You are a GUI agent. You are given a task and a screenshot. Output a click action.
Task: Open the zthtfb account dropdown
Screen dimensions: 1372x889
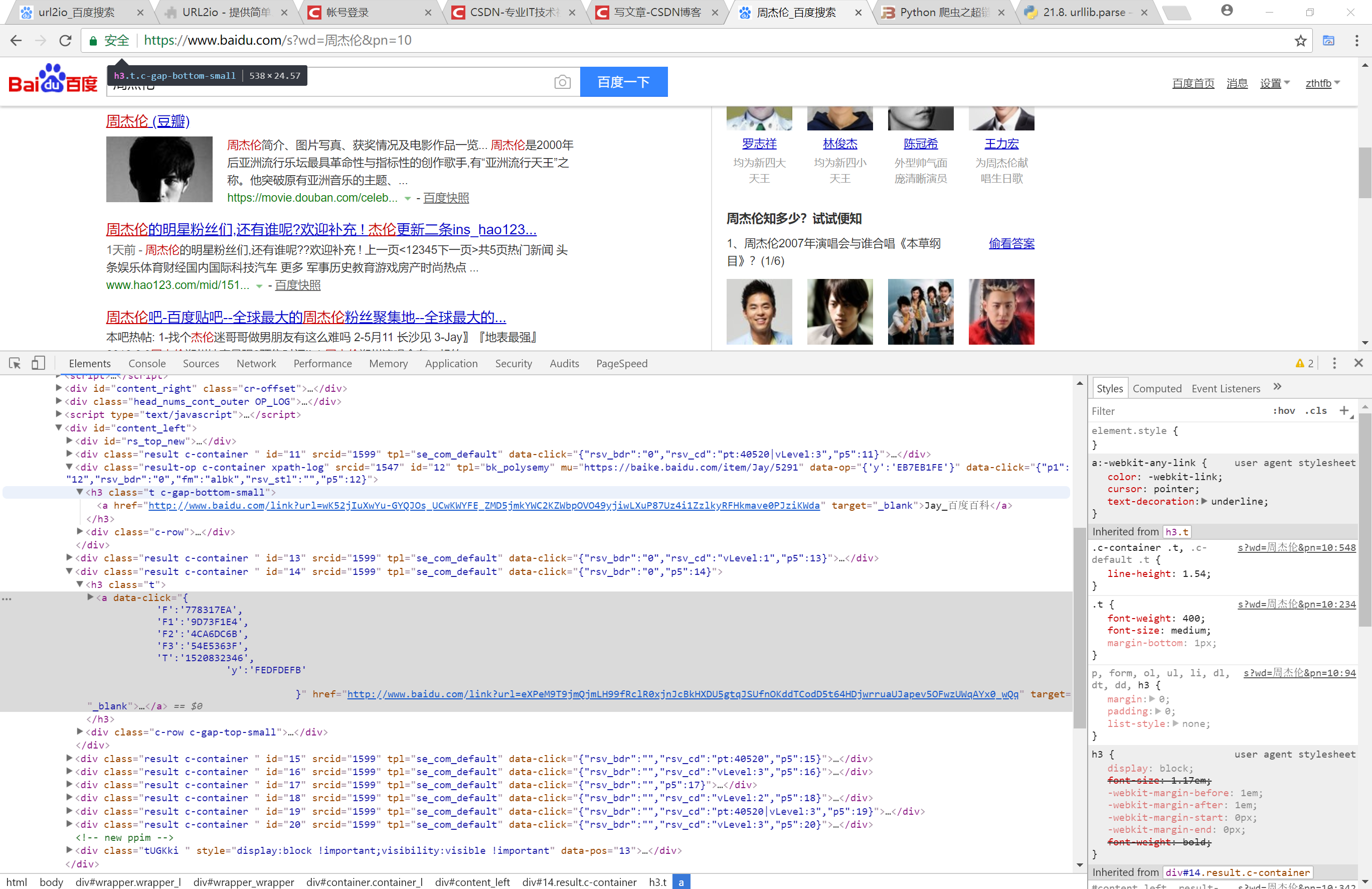click(1322, 84)
